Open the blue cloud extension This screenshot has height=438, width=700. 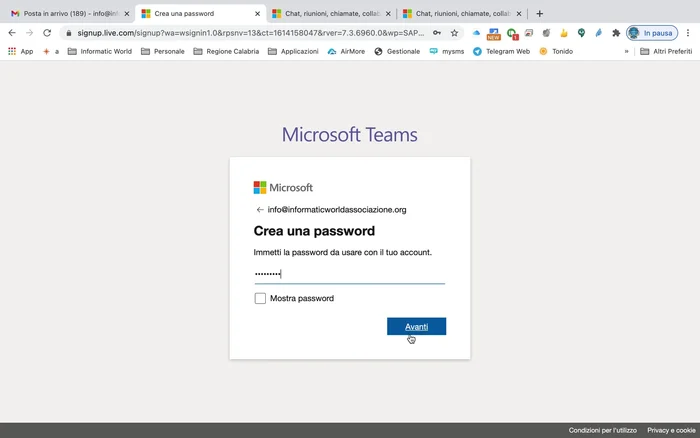476,33
